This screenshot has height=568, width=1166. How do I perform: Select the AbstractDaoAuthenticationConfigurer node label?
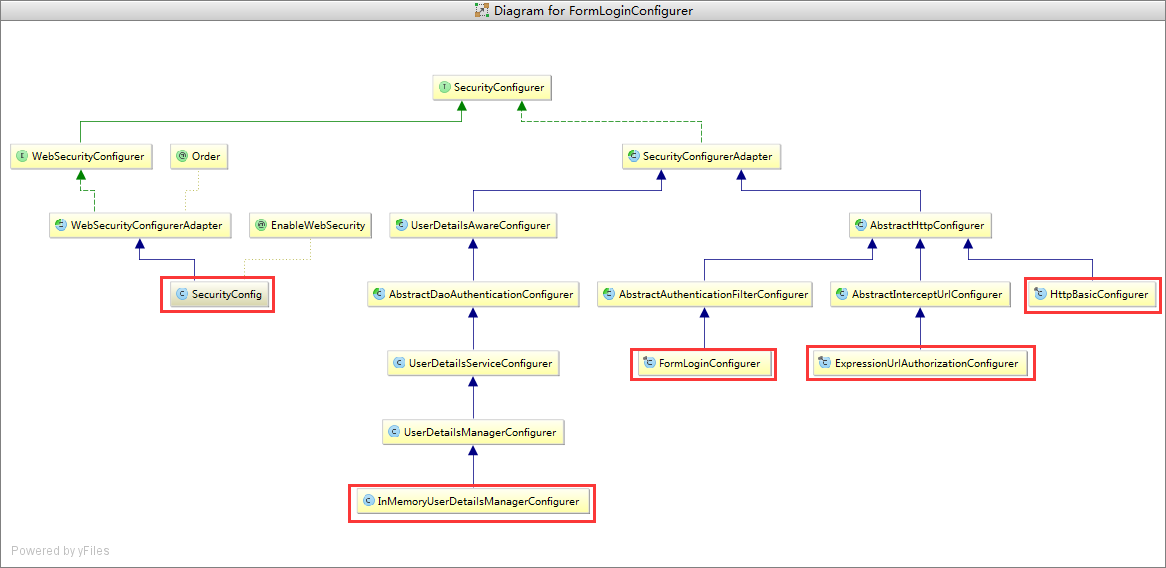click(x=481, y=294)
